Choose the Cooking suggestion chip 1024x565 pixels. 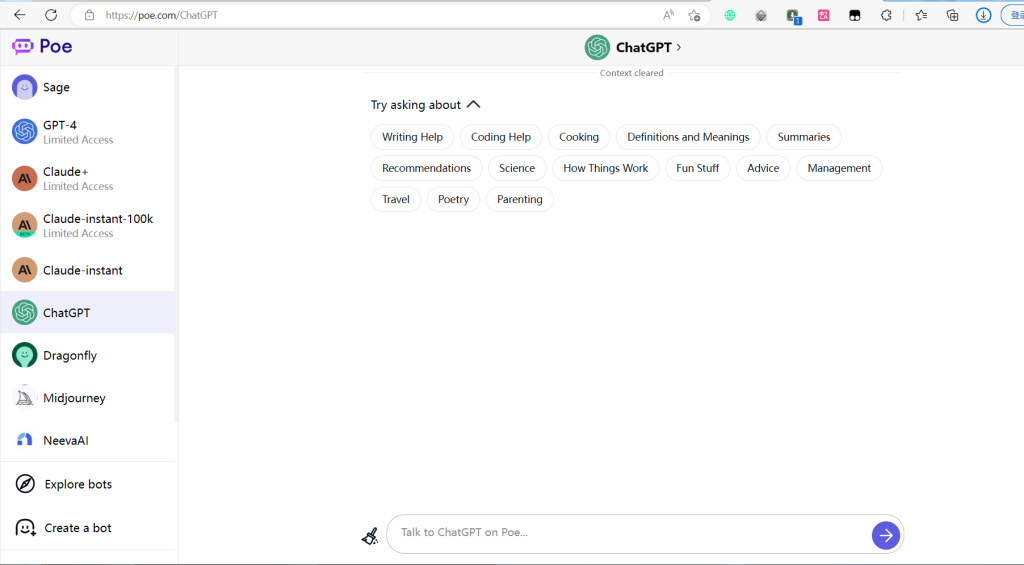[x=579, y=137]
